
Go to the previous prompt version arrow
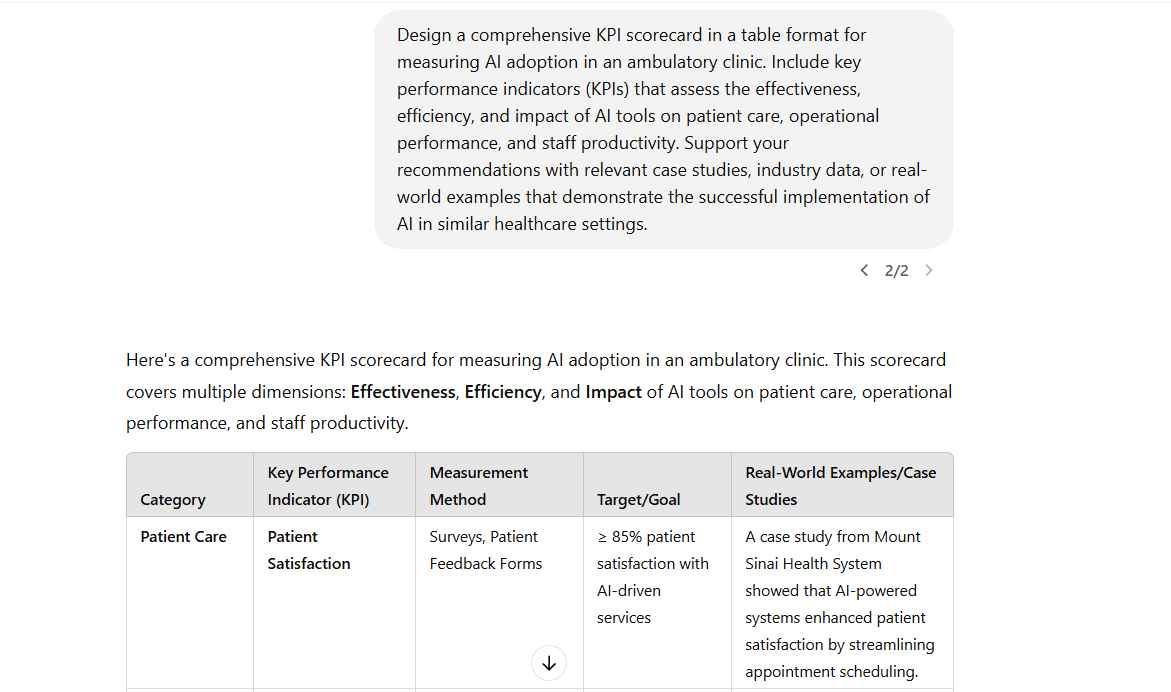tap(864, 270)
